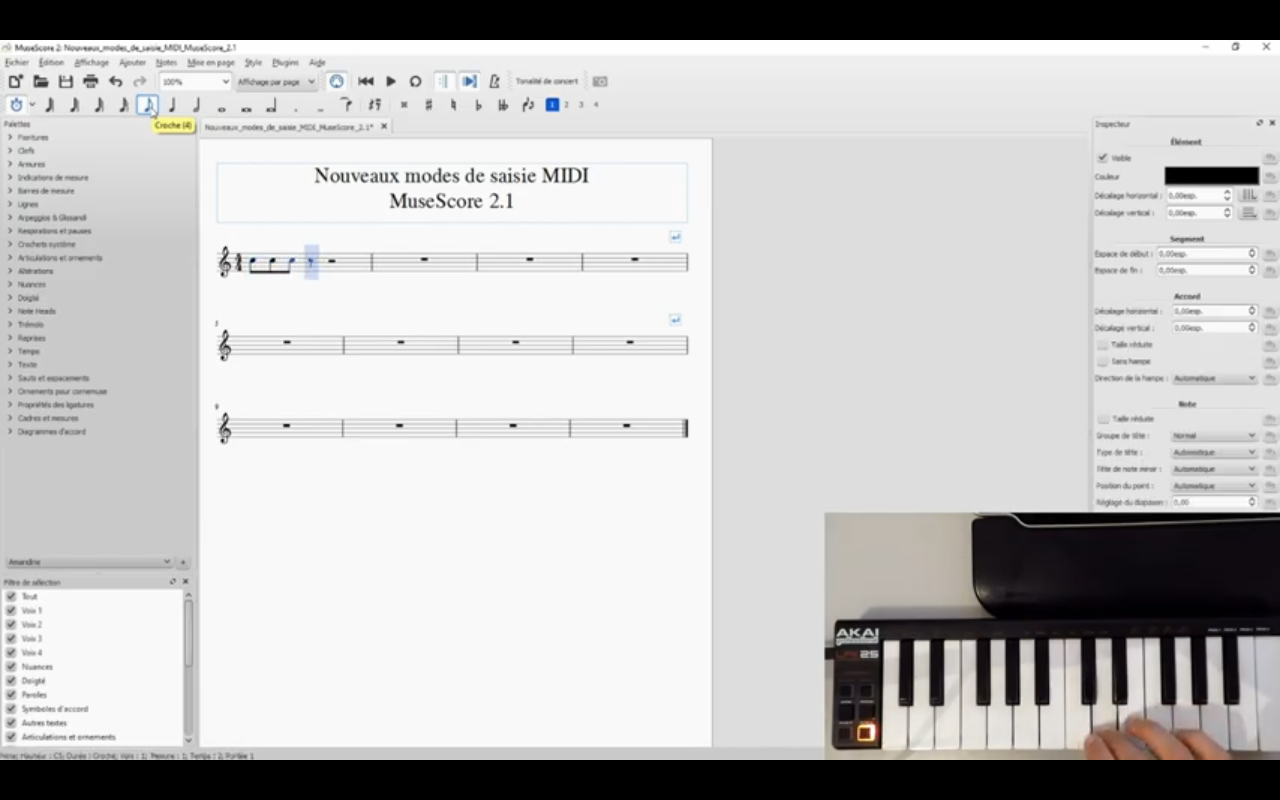The image size is (1280, 800).
Task: Toggle the Voix 3 checkbox
Action: point(11,638)
